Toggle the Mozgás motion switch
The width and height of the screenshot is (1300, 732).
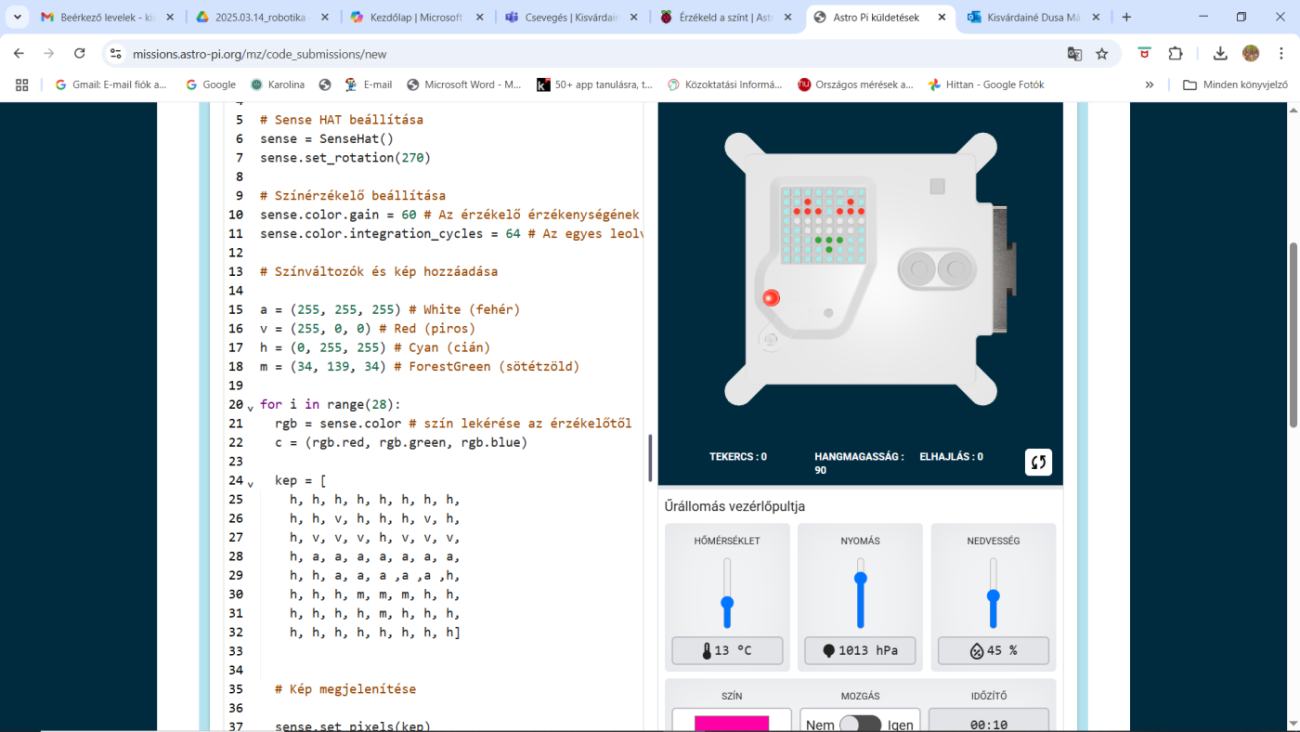pos(859,725)
